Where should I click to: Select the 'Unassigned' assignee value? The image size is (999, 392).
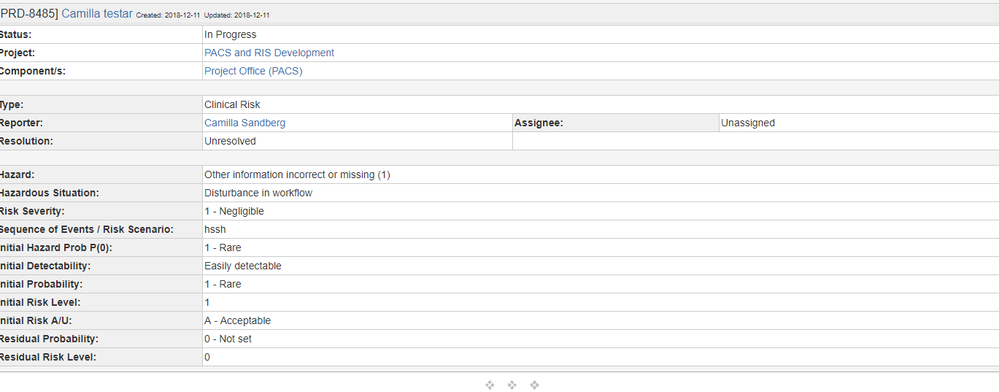click(x=747, y=123)
